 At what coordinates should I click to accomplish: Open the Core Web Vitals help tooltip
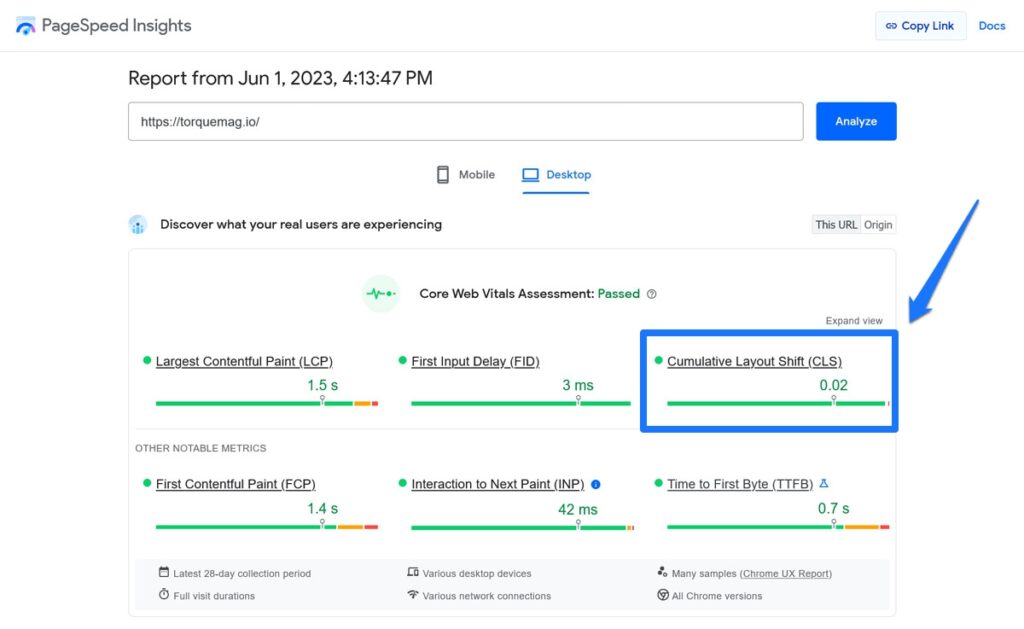click(x=652, y=294)
